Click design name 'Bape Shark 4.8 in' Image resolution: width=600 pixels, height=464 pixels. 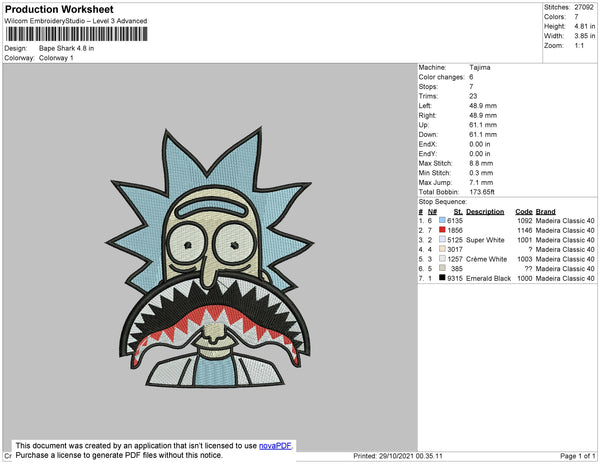point(66,48)
